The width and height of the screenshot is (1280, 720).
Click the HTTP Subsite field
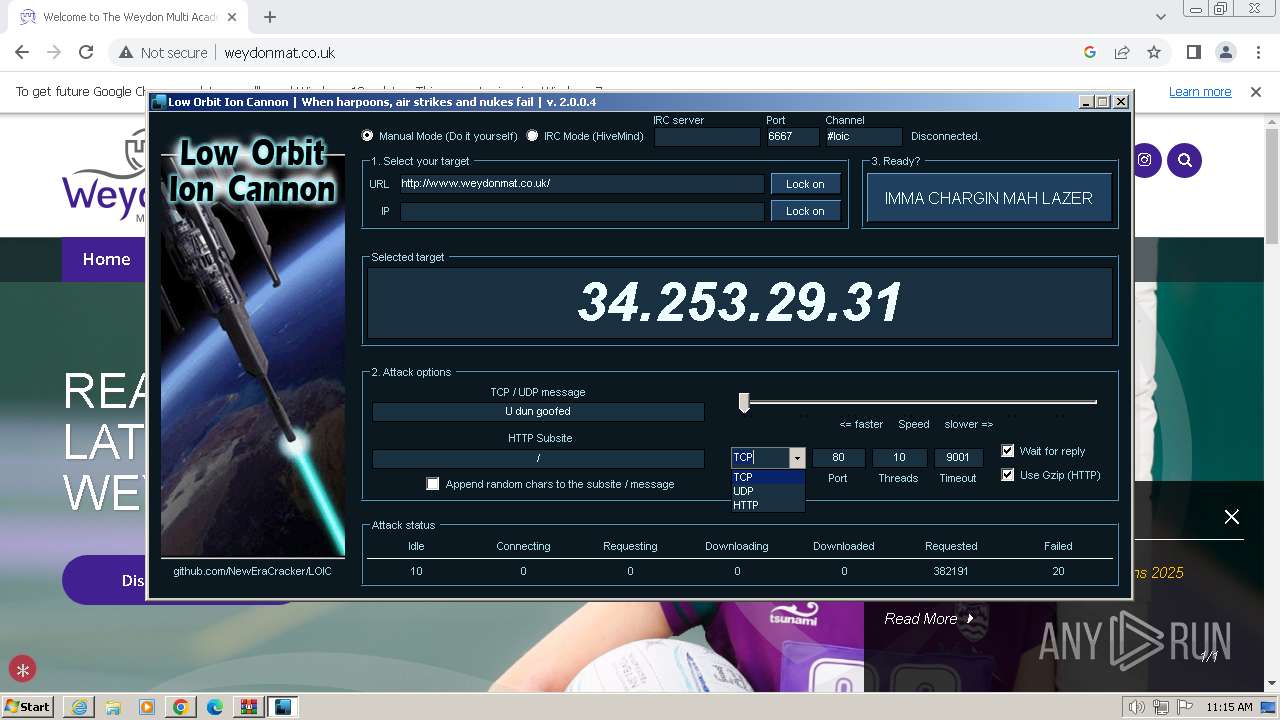pos(538,458)
